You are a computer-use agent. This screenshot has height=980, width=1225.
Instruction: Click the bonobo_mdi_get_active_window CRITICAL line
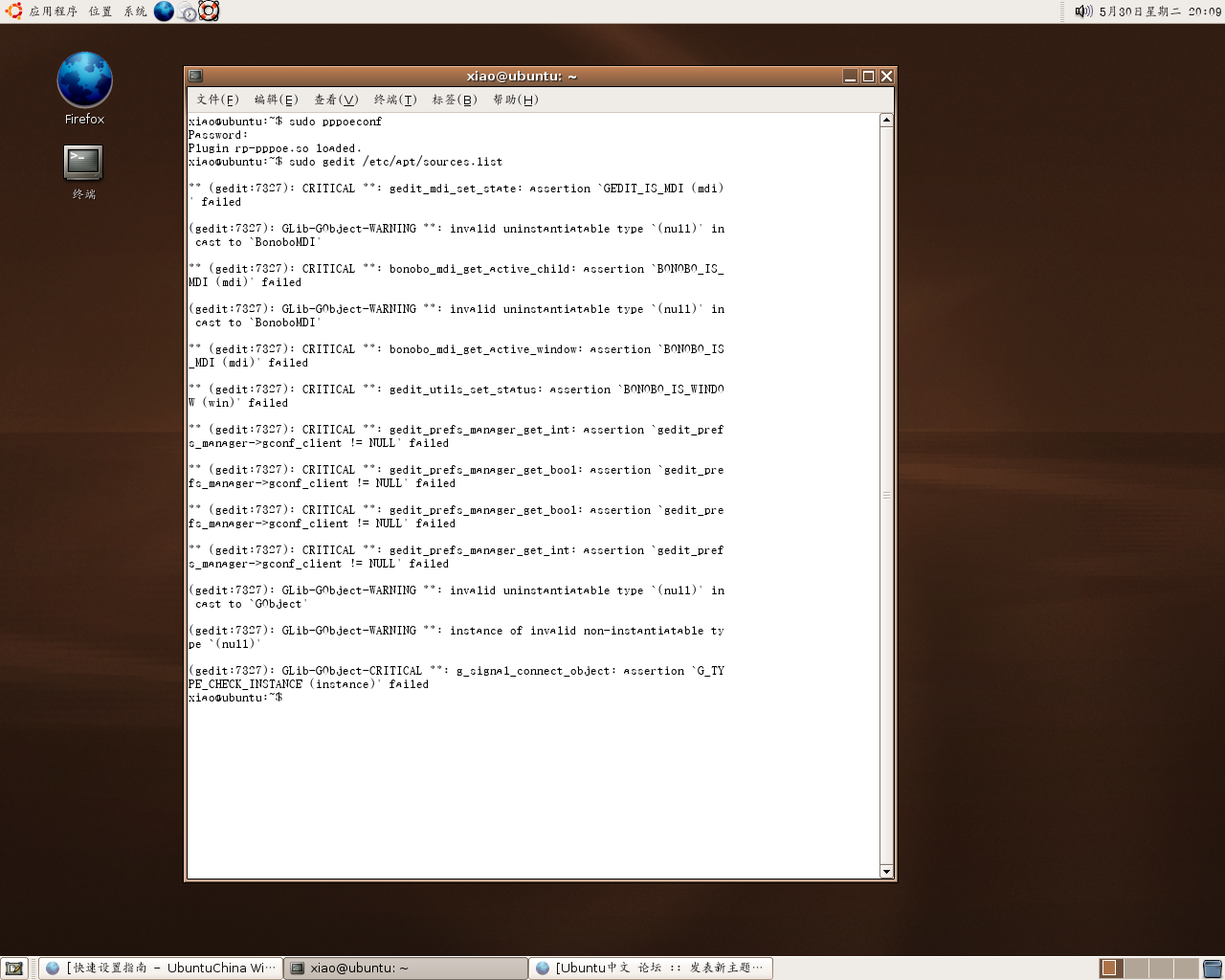tap(456, 356)
